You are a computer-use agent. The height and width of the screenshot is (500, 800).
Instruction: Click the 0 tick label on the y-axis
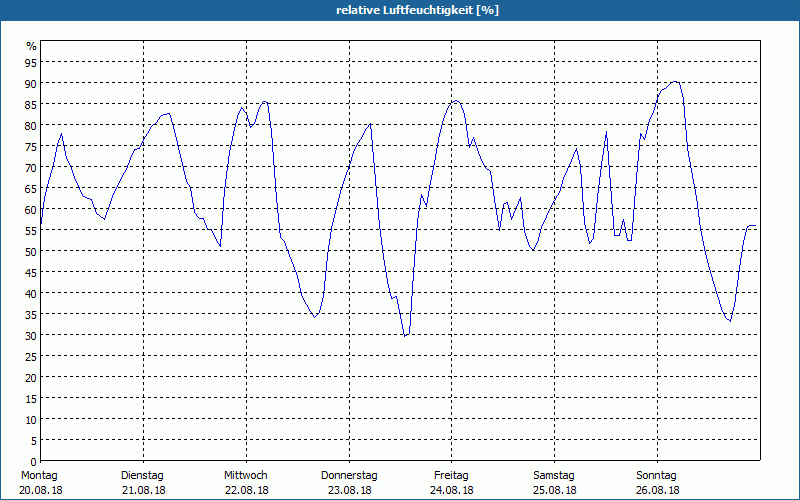tap(34, 461)
